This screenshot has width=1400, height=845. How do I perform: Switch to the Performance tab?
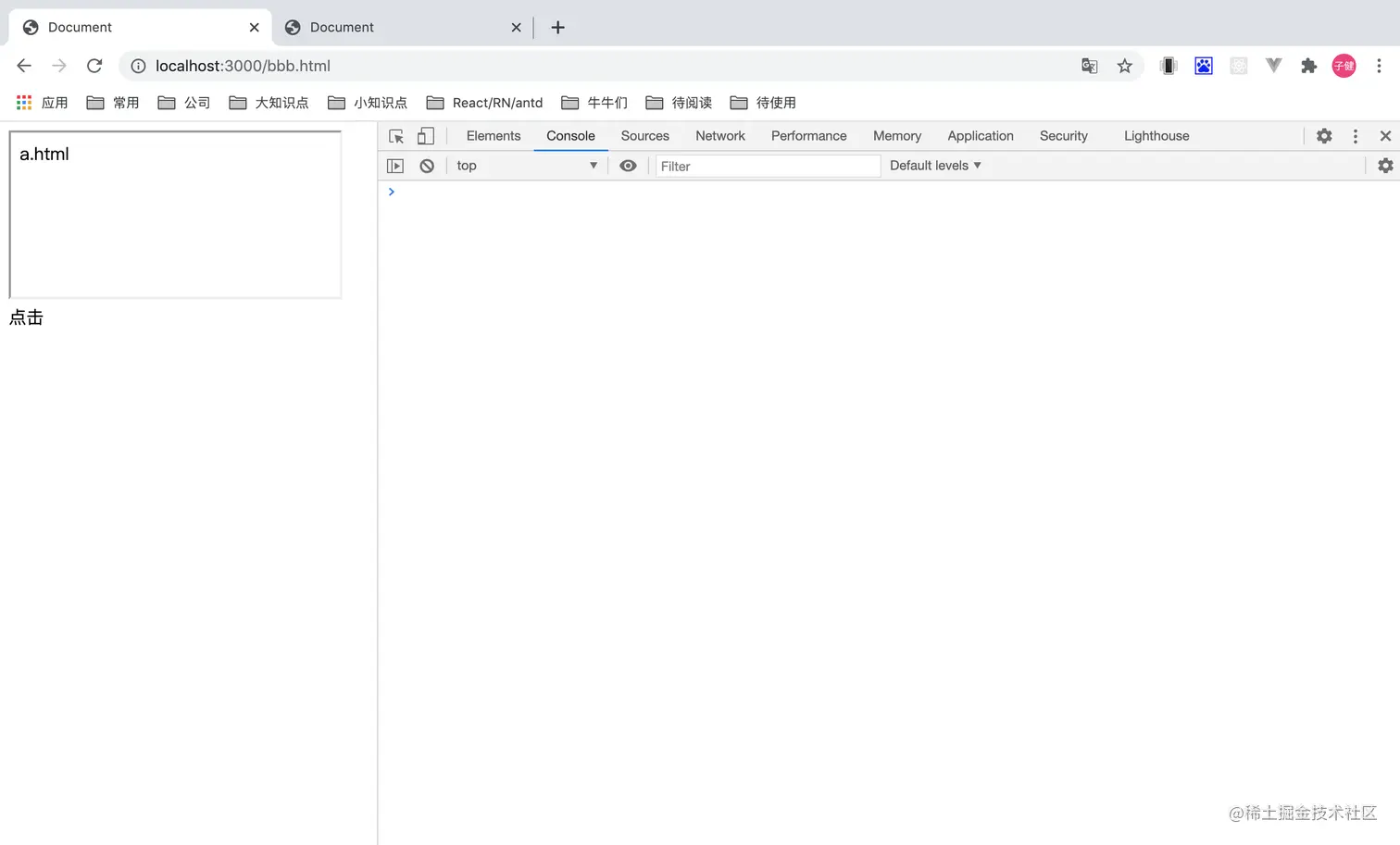pos(809,136)
